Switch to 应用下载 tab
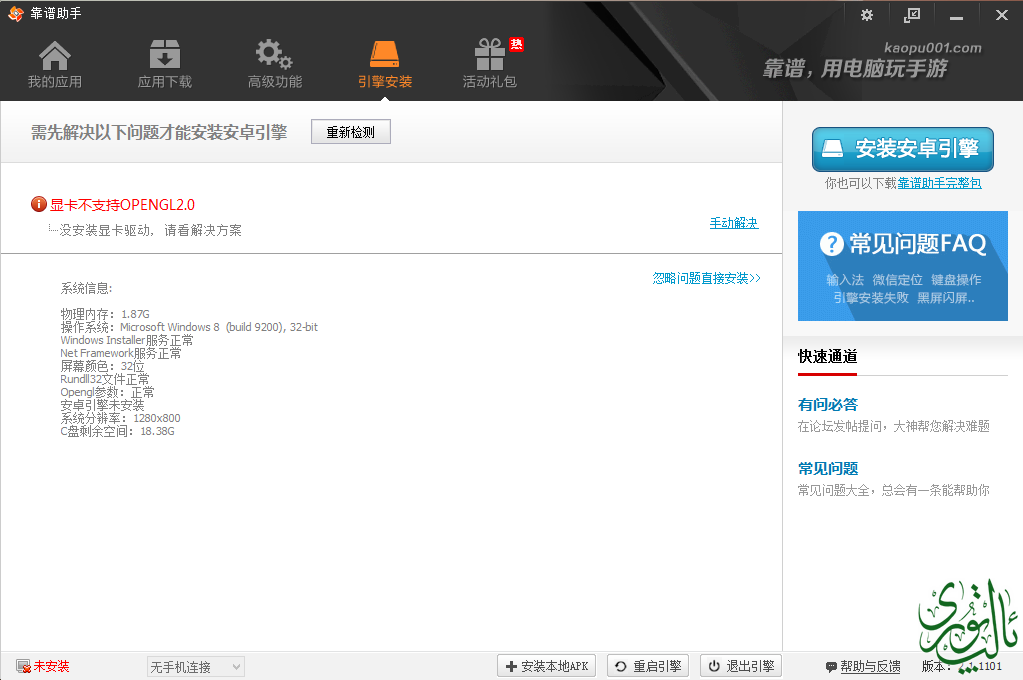 [x=165, y=65]
